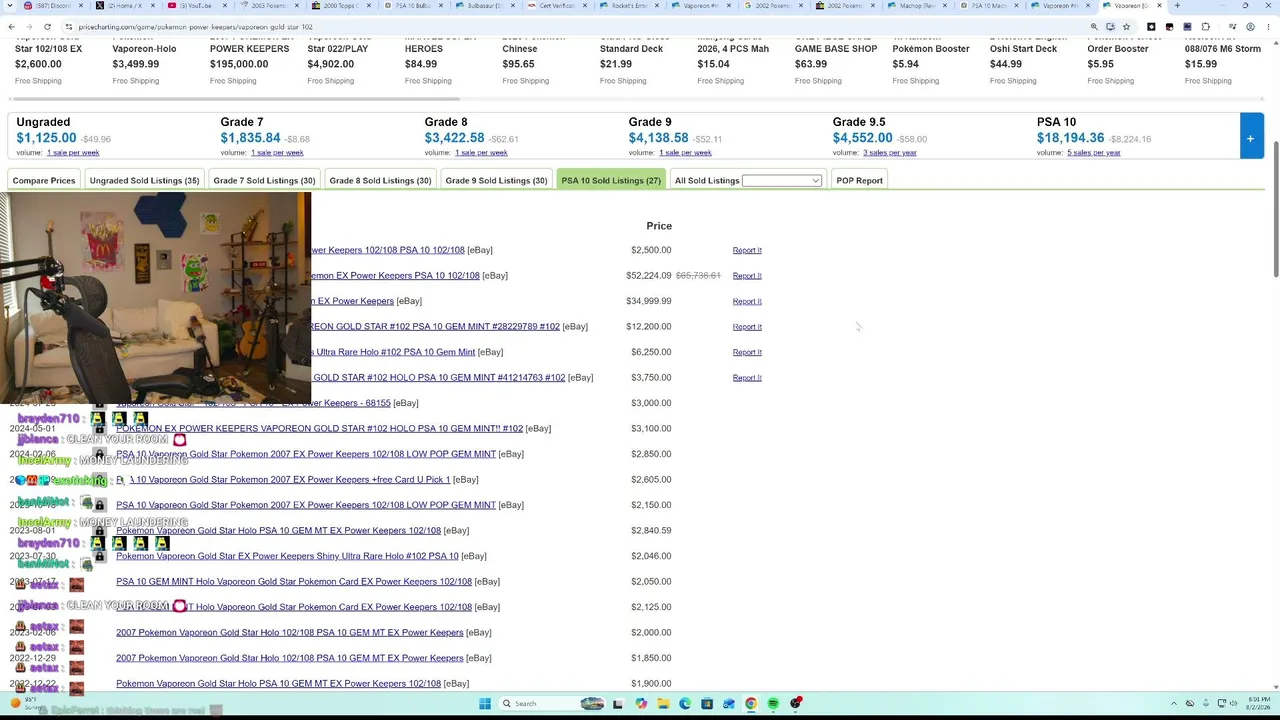Viewport: 1280px width, 720px height.
Task: Open Grade 9 volume '1 sale per week' link
Action: [685, 153]
